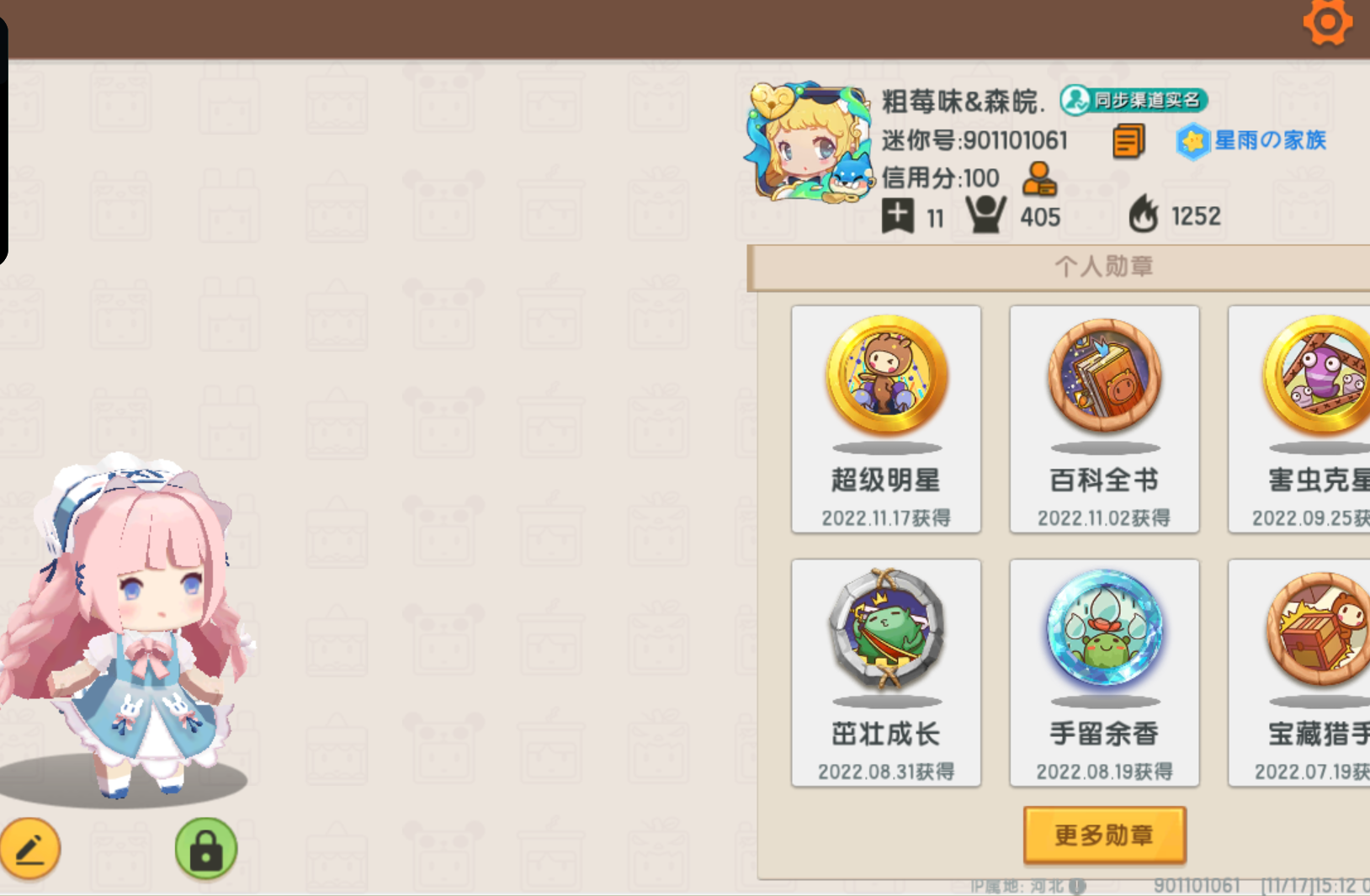Open the 星雨の家族 family link
The image size is (1370, 896).
tap(1251, 140)
